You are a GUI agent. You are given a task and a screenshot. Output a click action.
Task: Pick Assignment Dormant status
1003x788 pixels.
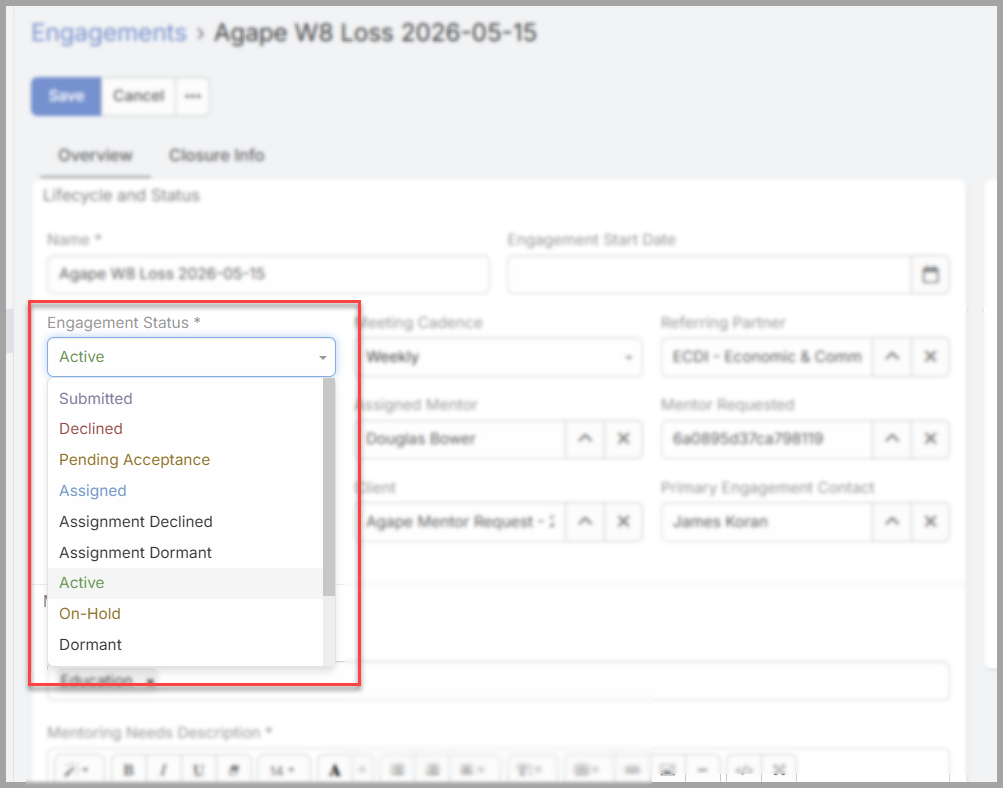point(186,553)
